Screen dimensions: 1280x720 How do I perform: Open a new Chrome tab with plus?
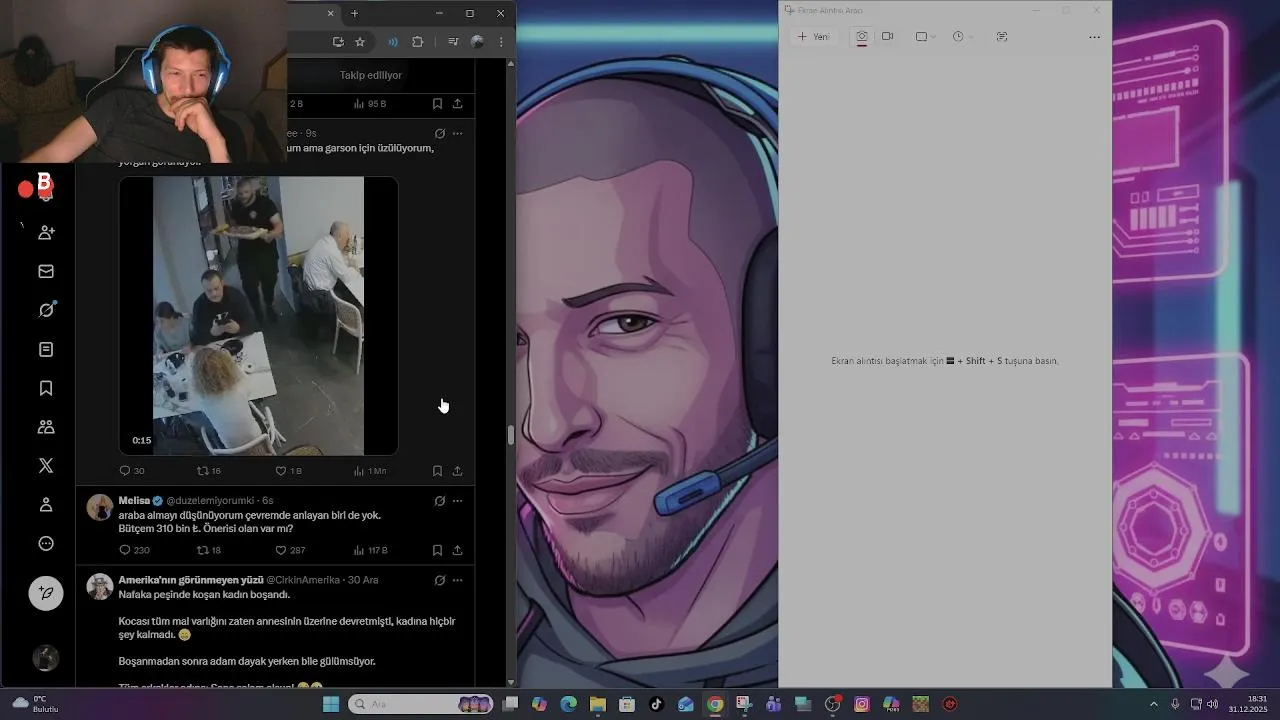(354, 13)
